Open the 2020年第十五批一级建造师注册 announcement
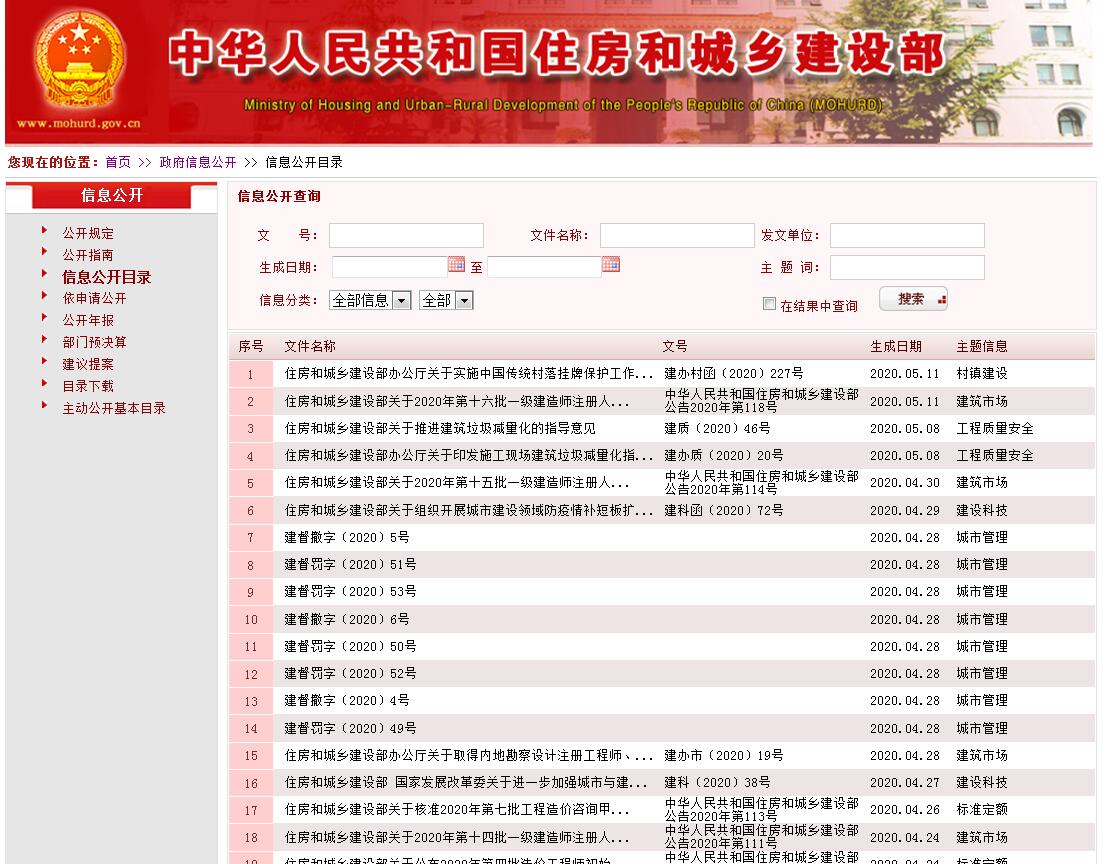This screenshot has height=864, width=1111. pyautogui.click(x=457, y=483)
